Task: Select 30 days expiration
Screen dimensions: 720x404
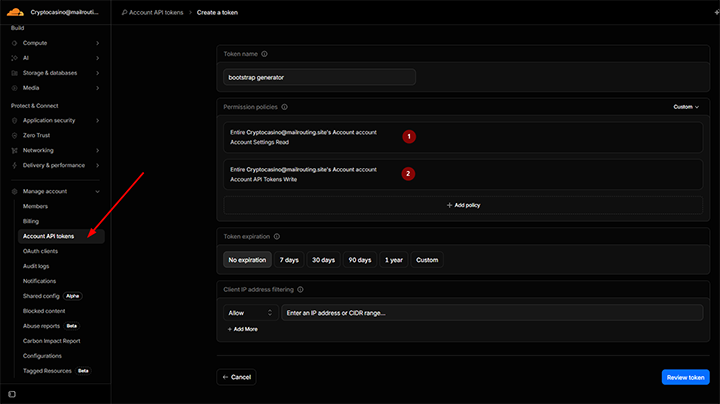Action: click(x=323, y=260)
